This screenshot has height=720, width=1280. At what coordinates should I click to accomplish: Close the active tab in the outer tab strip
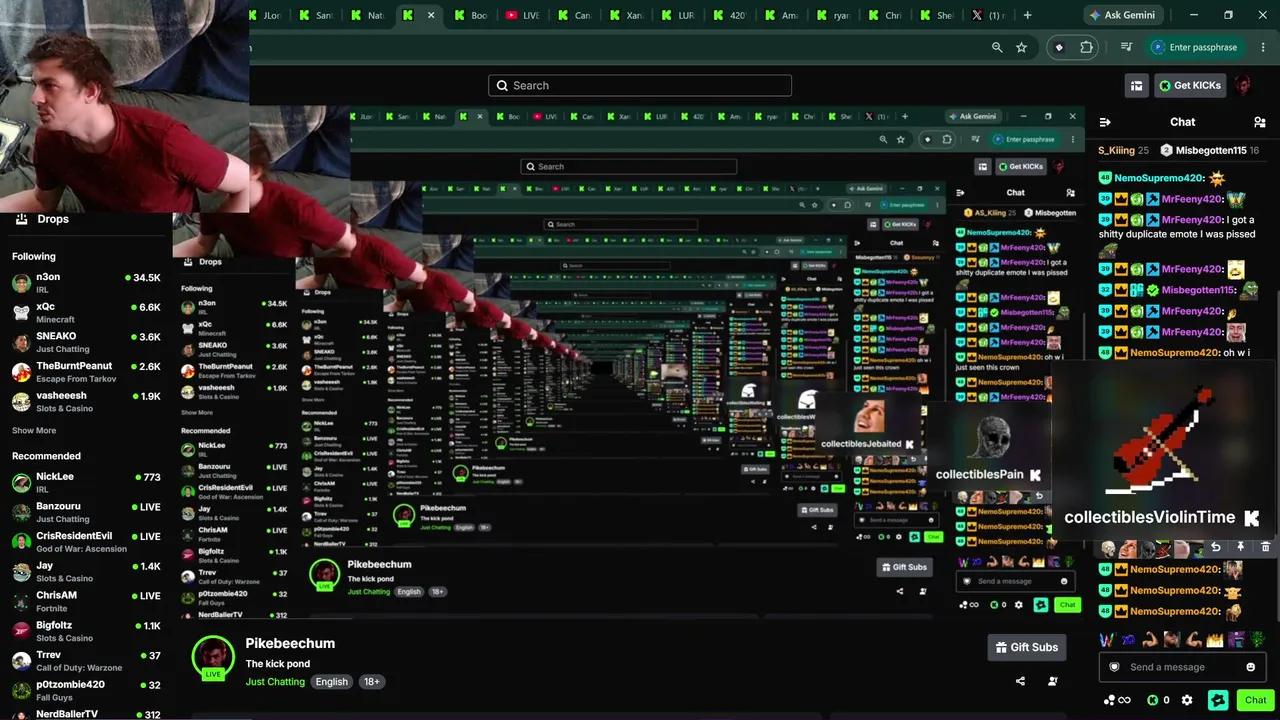click(431, 15)
